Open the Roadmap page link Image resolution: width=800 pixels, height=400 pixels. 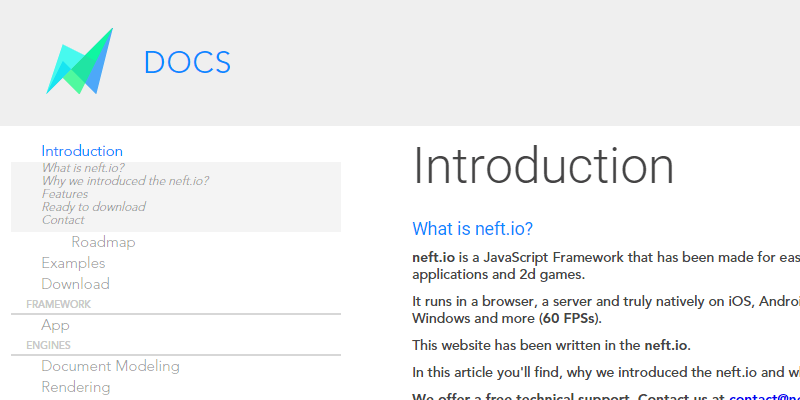103,242
